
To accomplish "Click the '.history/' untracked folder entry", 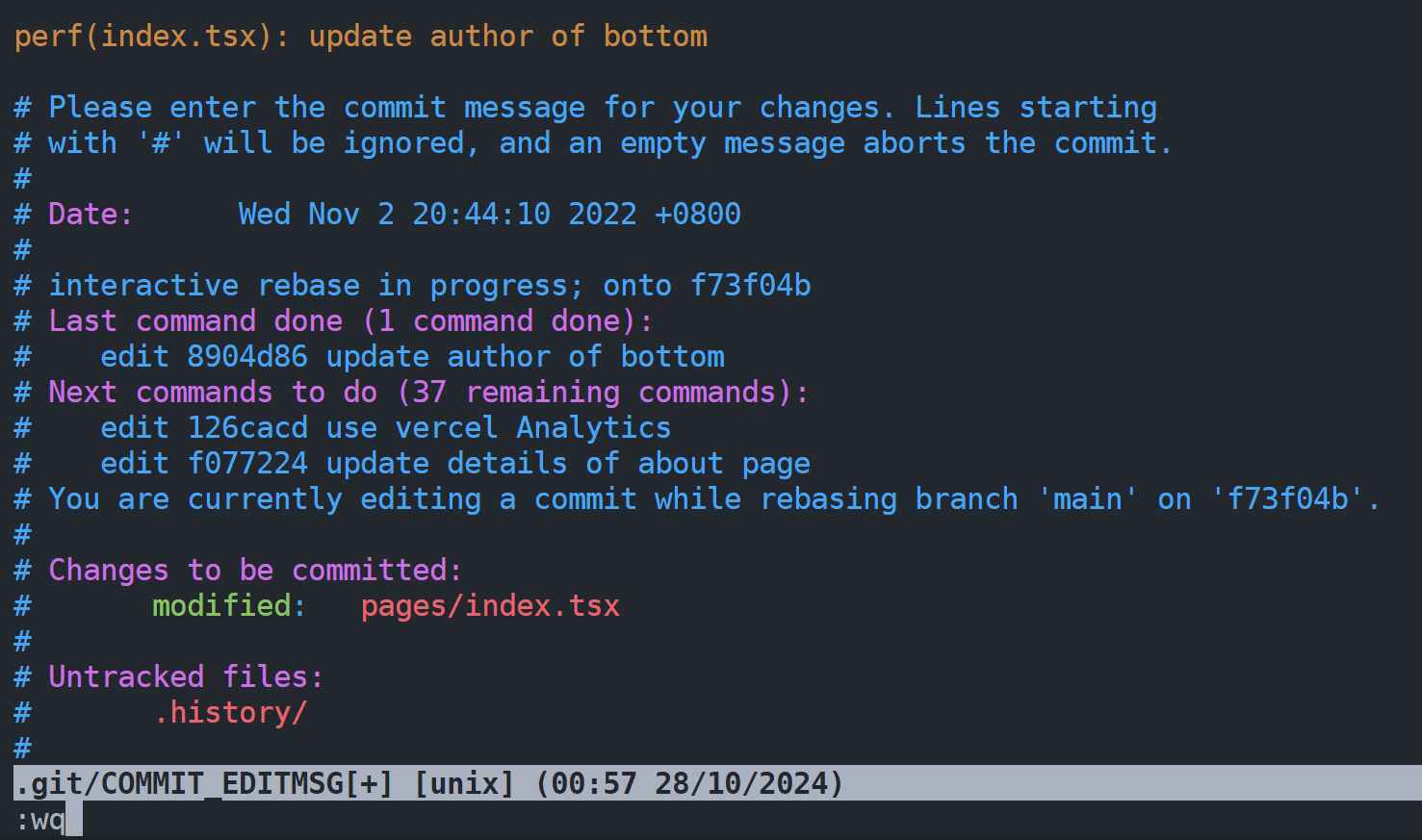I will (230, 713).
